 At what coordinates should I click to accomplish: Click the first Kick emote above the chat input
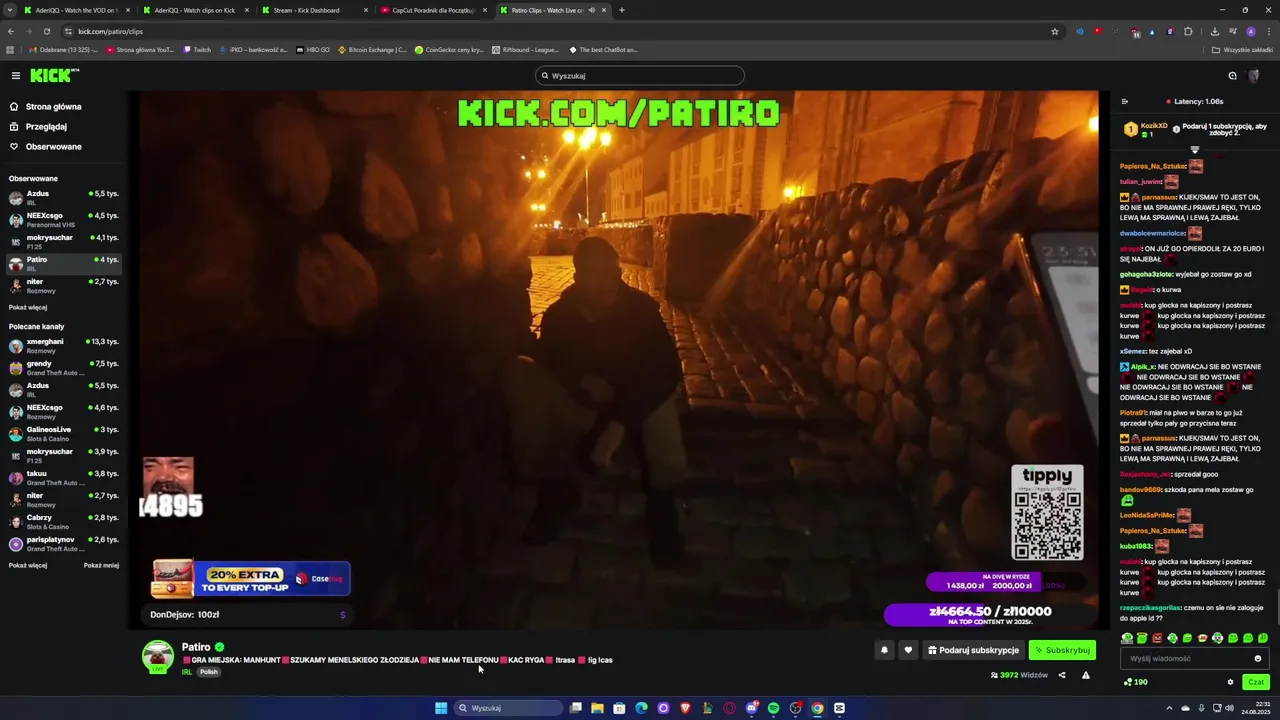click(x=1127, y=638)
